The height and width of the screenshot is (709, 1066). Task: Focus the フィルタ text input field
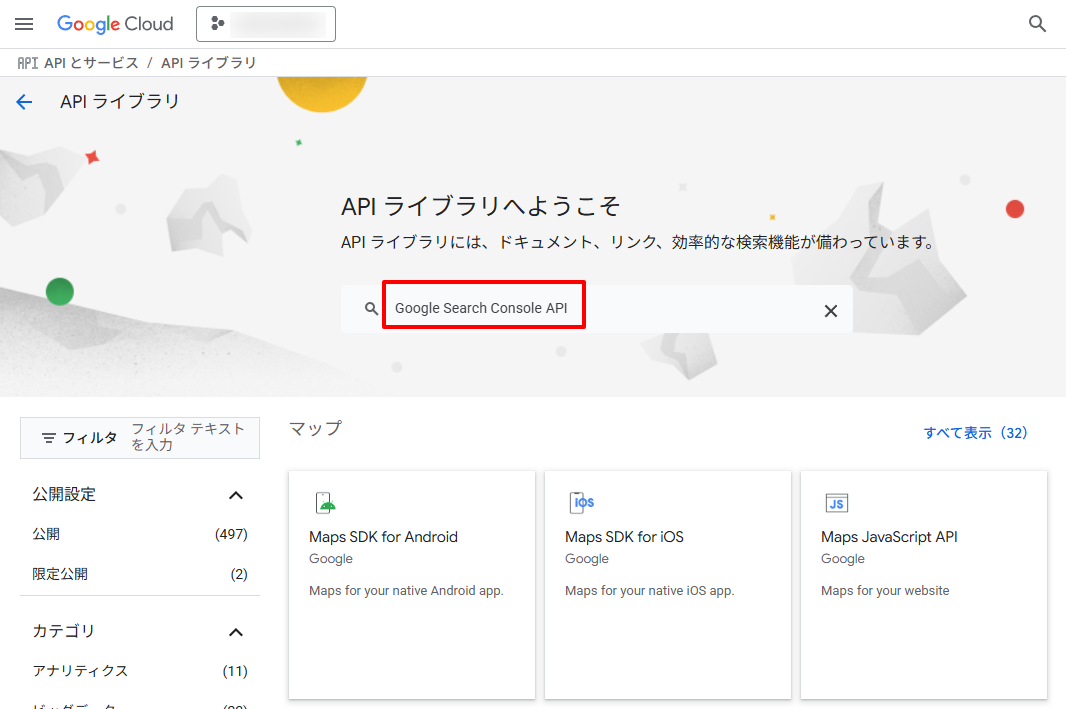tap(188, 437)
